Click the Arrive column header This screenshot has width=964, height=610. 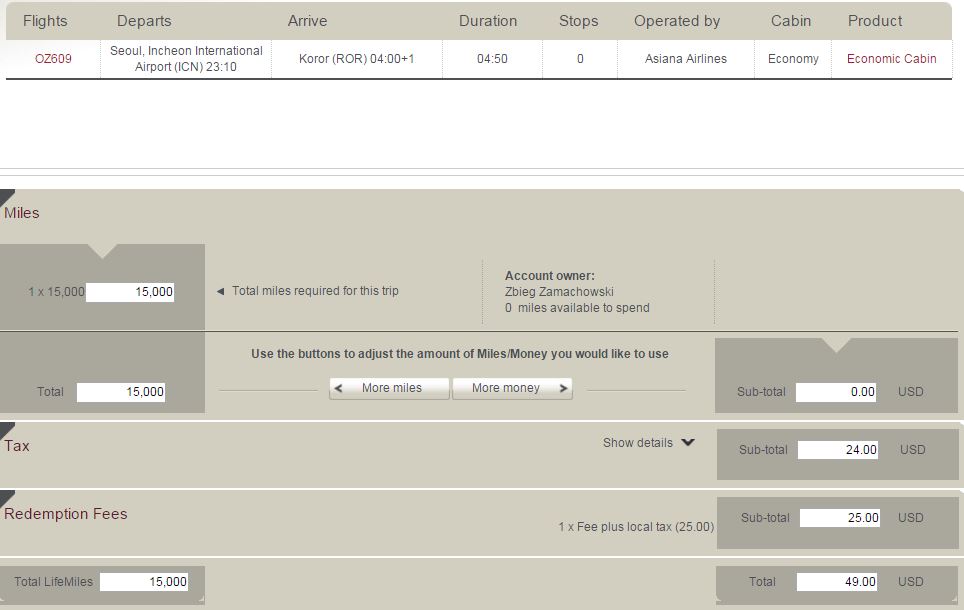coord(307,21)
